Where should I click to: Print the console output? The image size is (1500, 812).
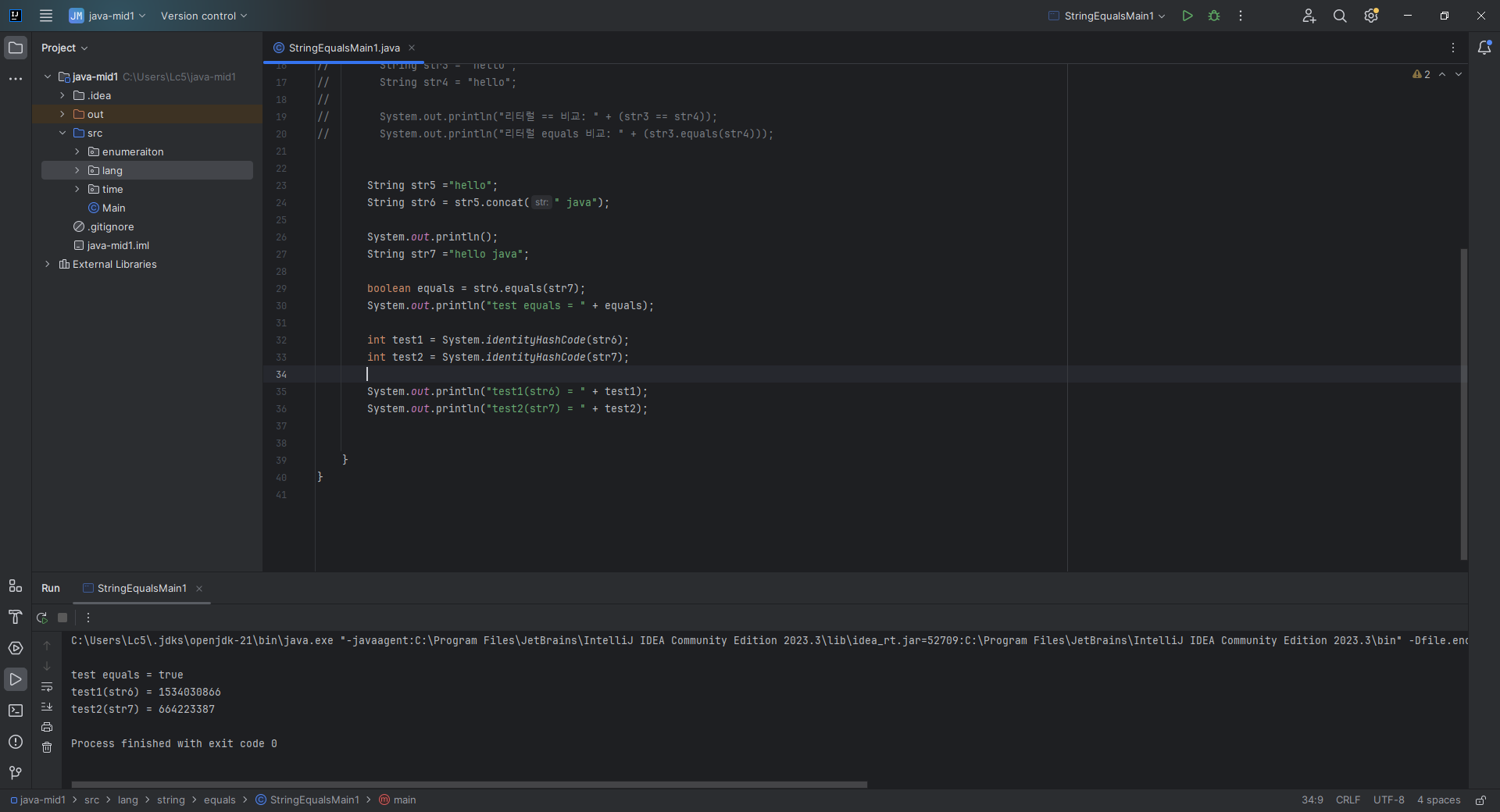[x=47, y=727]
